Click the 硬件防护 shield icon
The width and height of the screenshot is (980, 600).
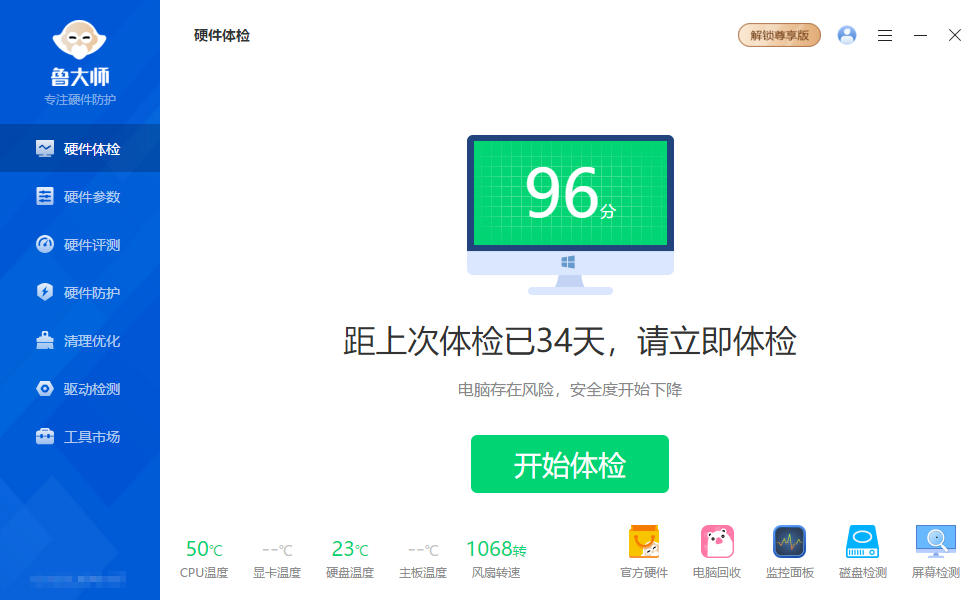point(45,292)
